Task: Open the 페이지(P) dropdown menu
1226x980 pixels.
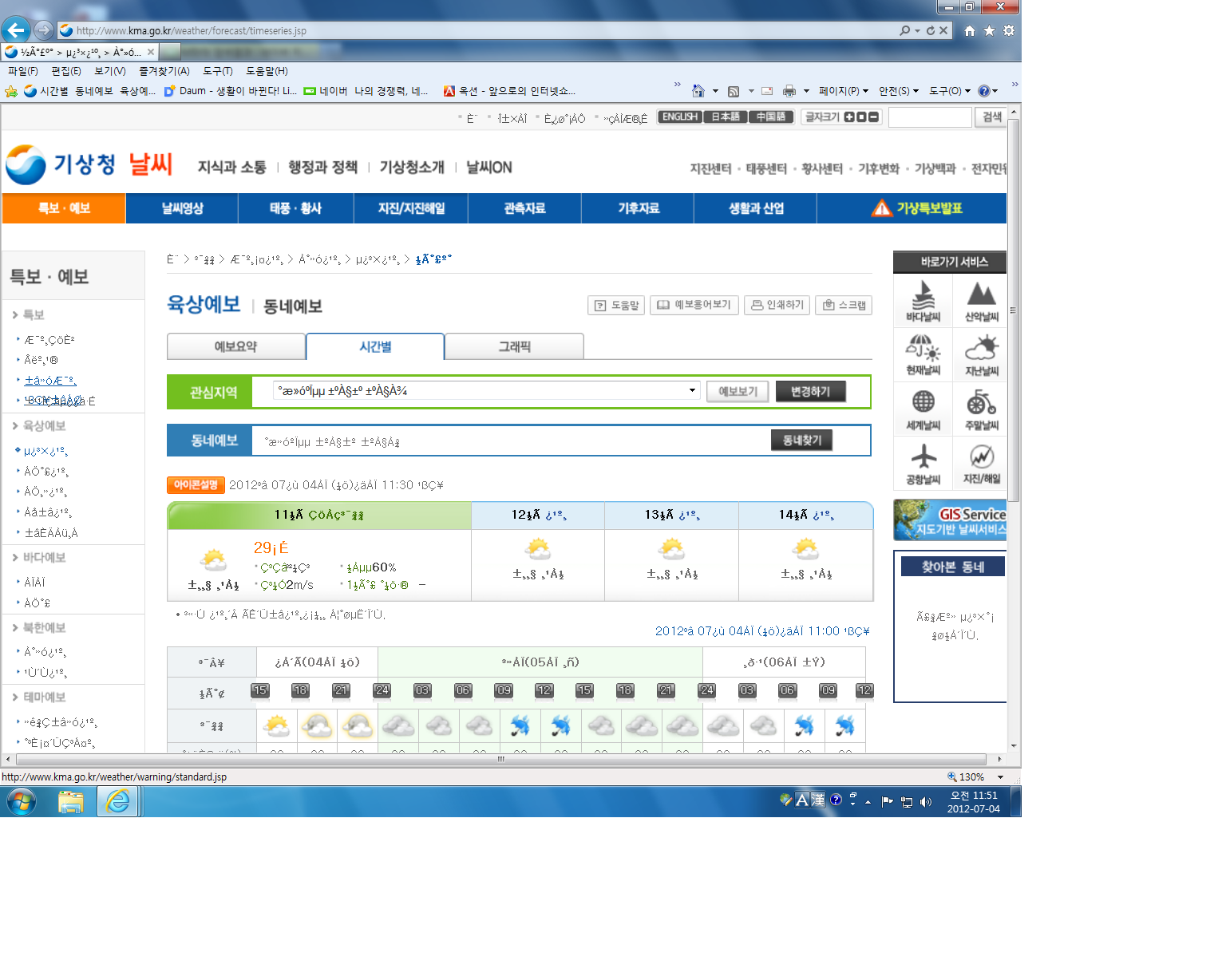Action: [844, 91]
